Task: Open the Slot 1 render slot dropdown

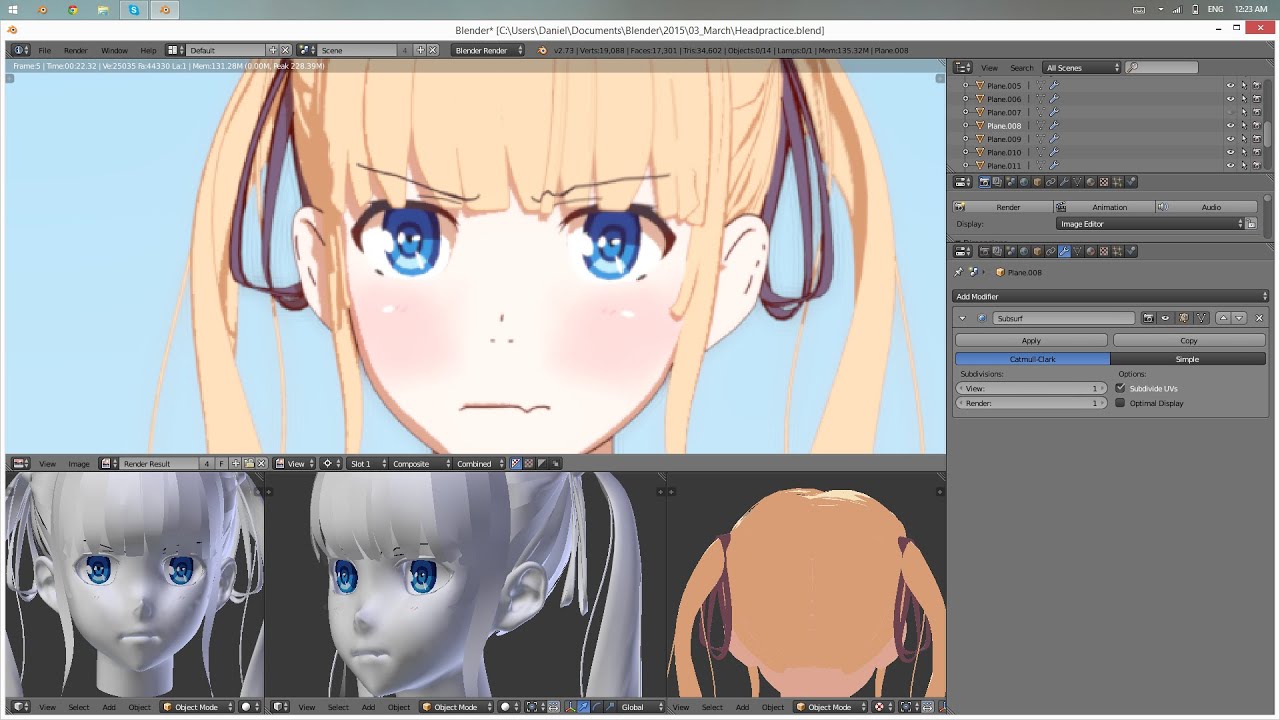Action: tap(367, 463)
